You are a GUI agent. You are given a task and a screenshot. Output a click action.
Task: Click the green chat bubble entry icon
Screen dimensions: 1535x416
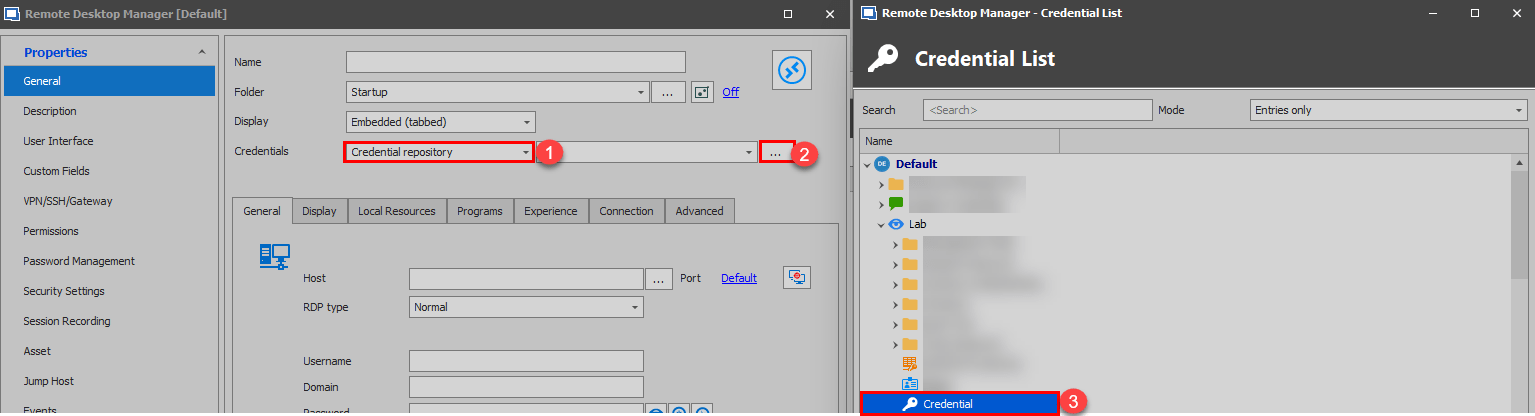click(x=896, y=203)
